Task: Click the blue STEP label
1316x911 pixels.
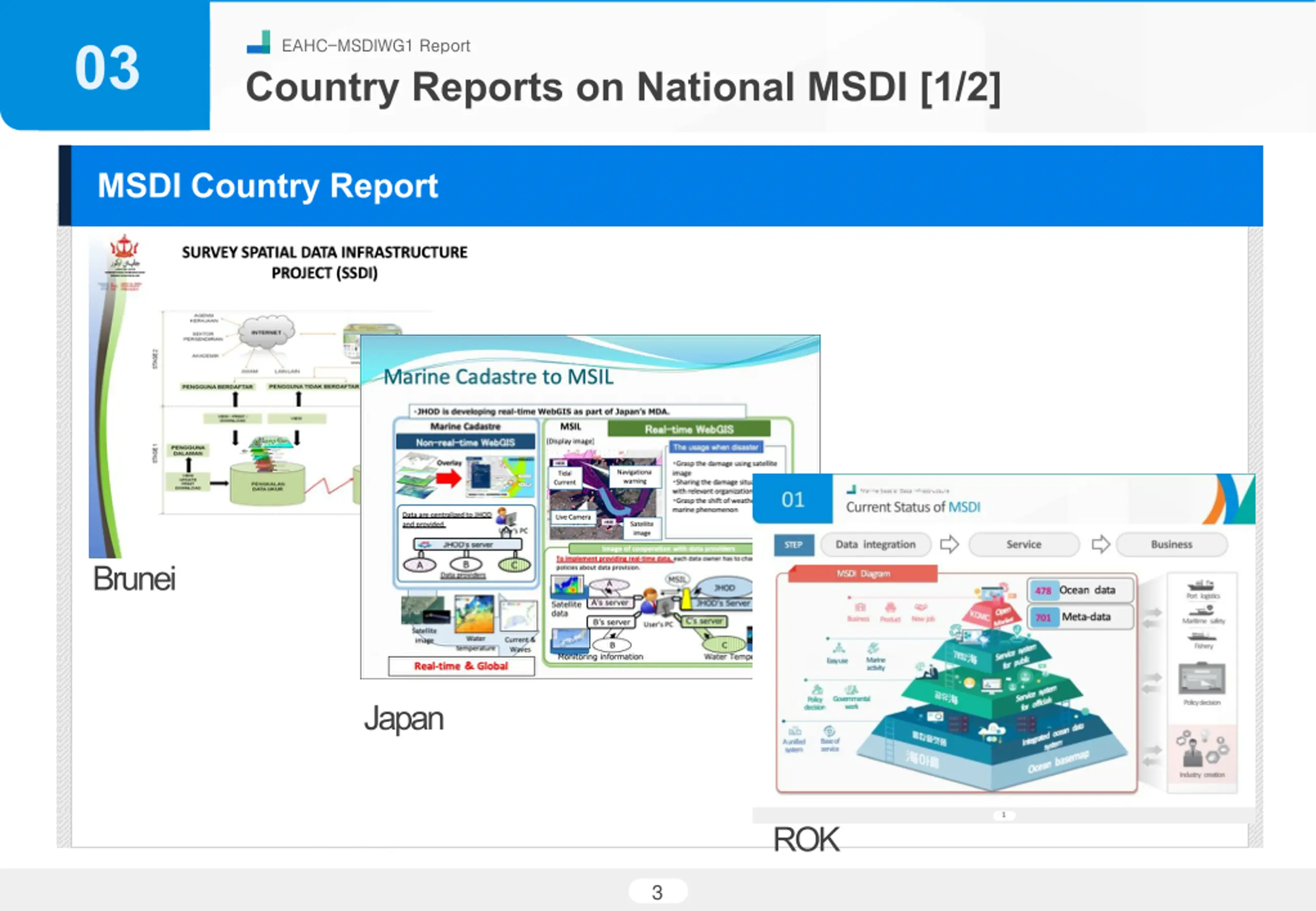Action: tap(794, 545)
